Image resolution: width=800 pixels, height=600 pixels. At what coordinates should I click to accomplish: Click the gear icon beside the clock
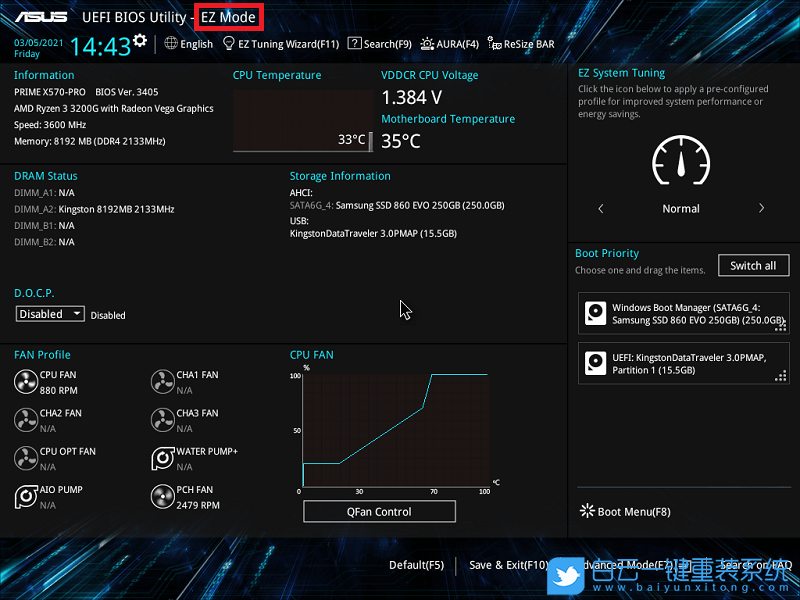click(x=140, y=40)
